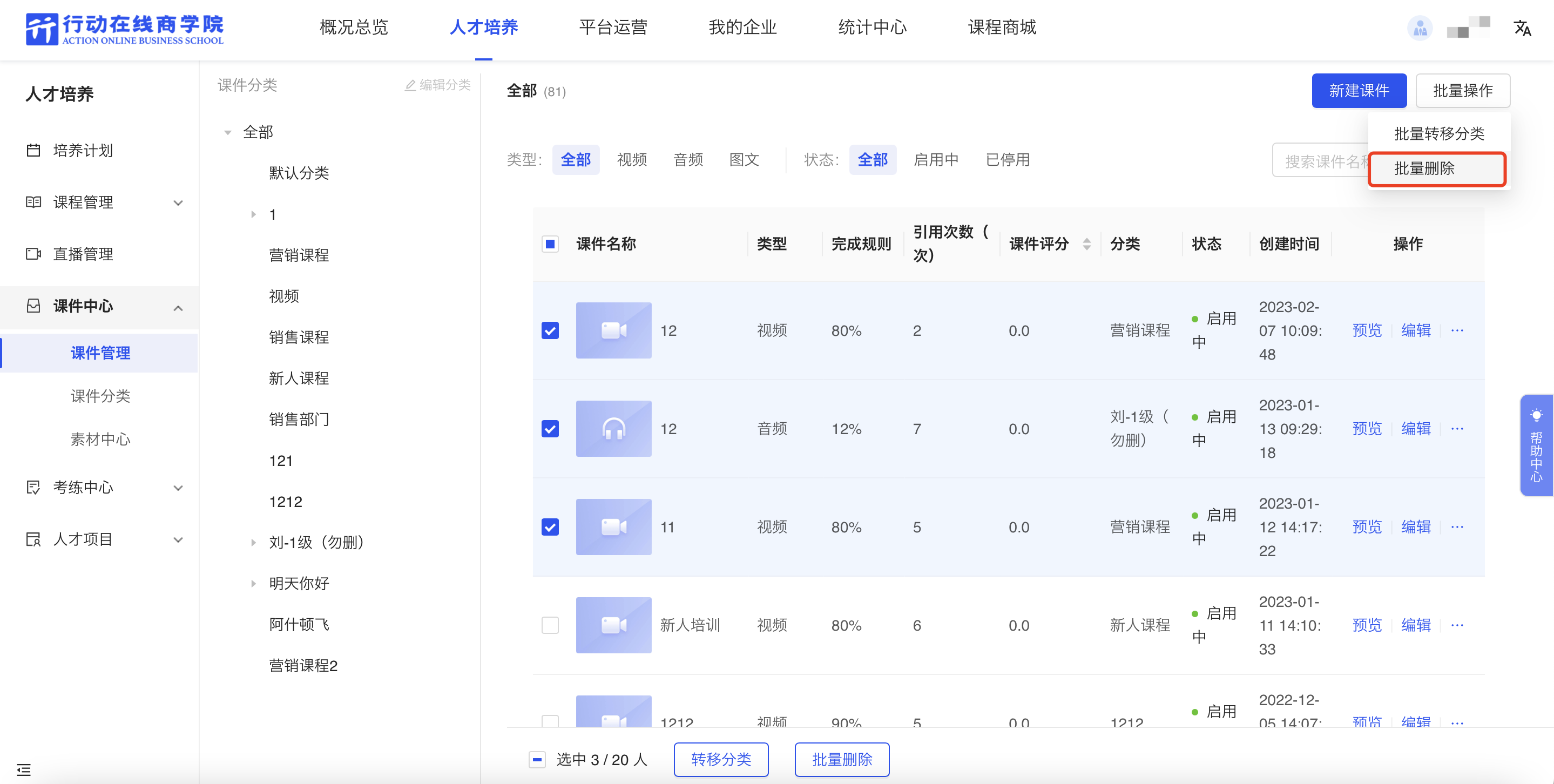Sort by 课件评分 sort arrows
1554x784 pixels.
[x=1086, y=244]
